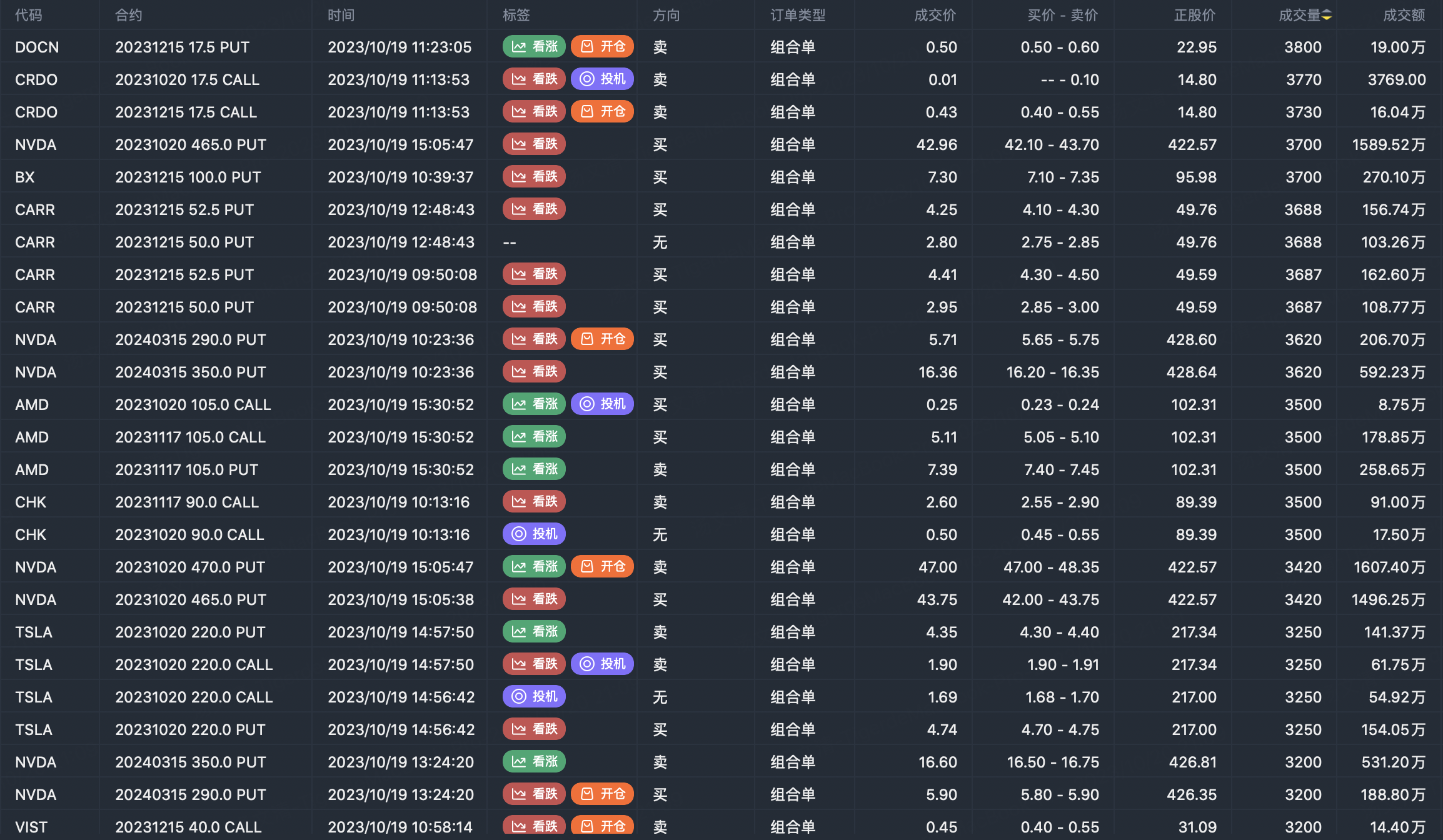1443x840 pixels.
Task: Click the 看跌 tag on CHK 20231117 90.0 CALL
Action: point(534,501)
